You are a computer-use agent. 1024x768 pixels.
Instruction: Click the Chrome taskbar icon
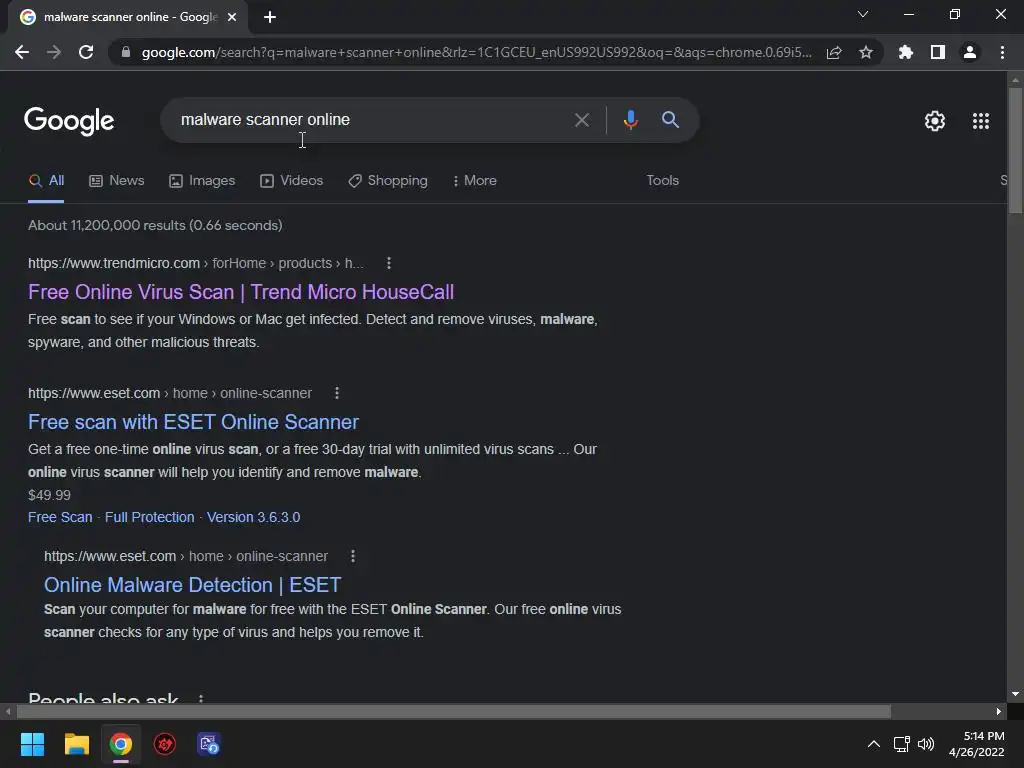[x=121, y=744]
